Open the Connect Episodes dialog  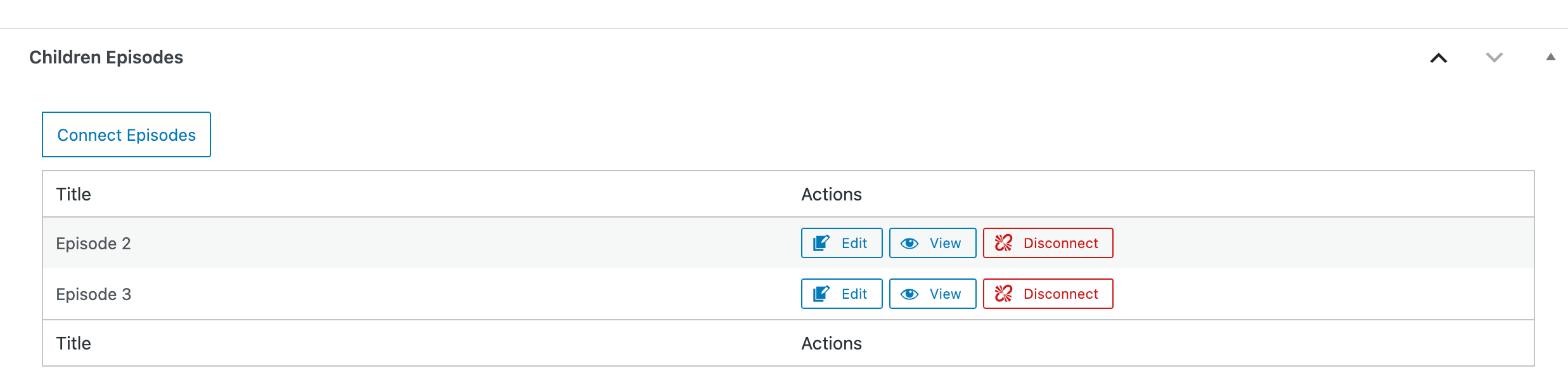[x=126, y=134]
